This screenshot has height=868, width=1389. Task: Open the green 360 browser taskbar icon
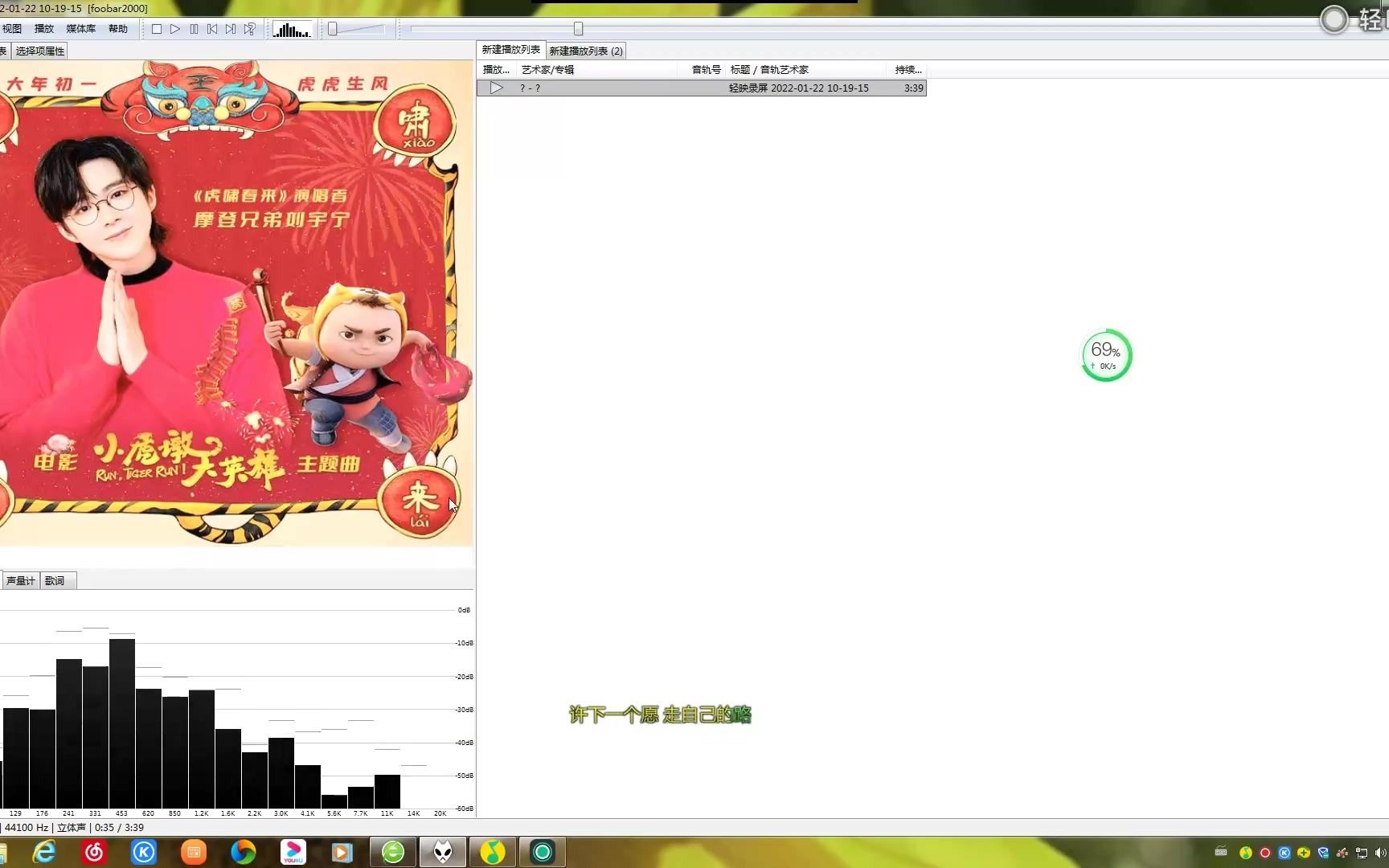393,852
